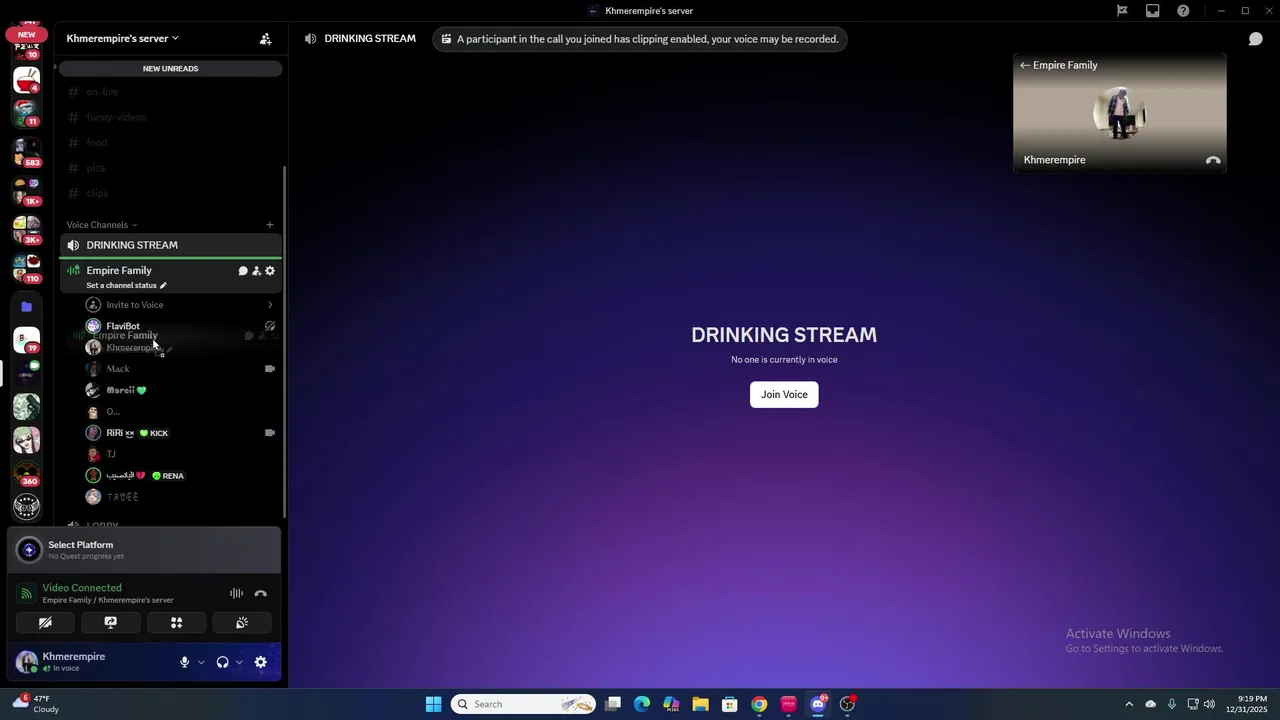This screenshot has width=1280, height=720.
Task: Open microphone input options arrow
Action: (x=201, y=662)
